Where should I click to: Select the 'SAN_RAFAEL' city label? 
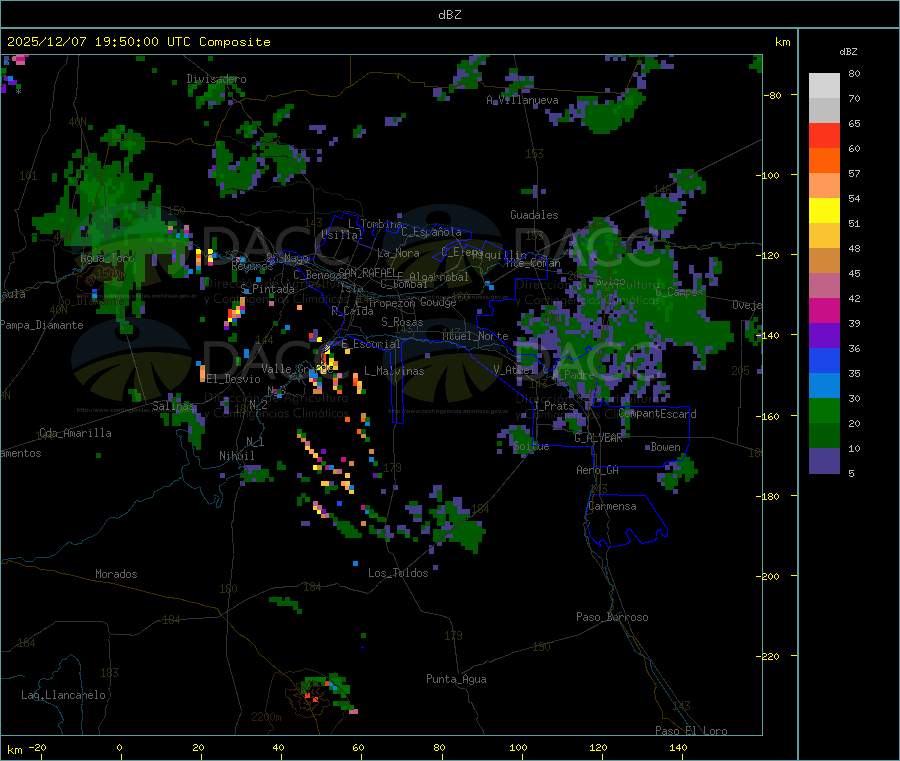pyautogui.click(x=367, y=272)
